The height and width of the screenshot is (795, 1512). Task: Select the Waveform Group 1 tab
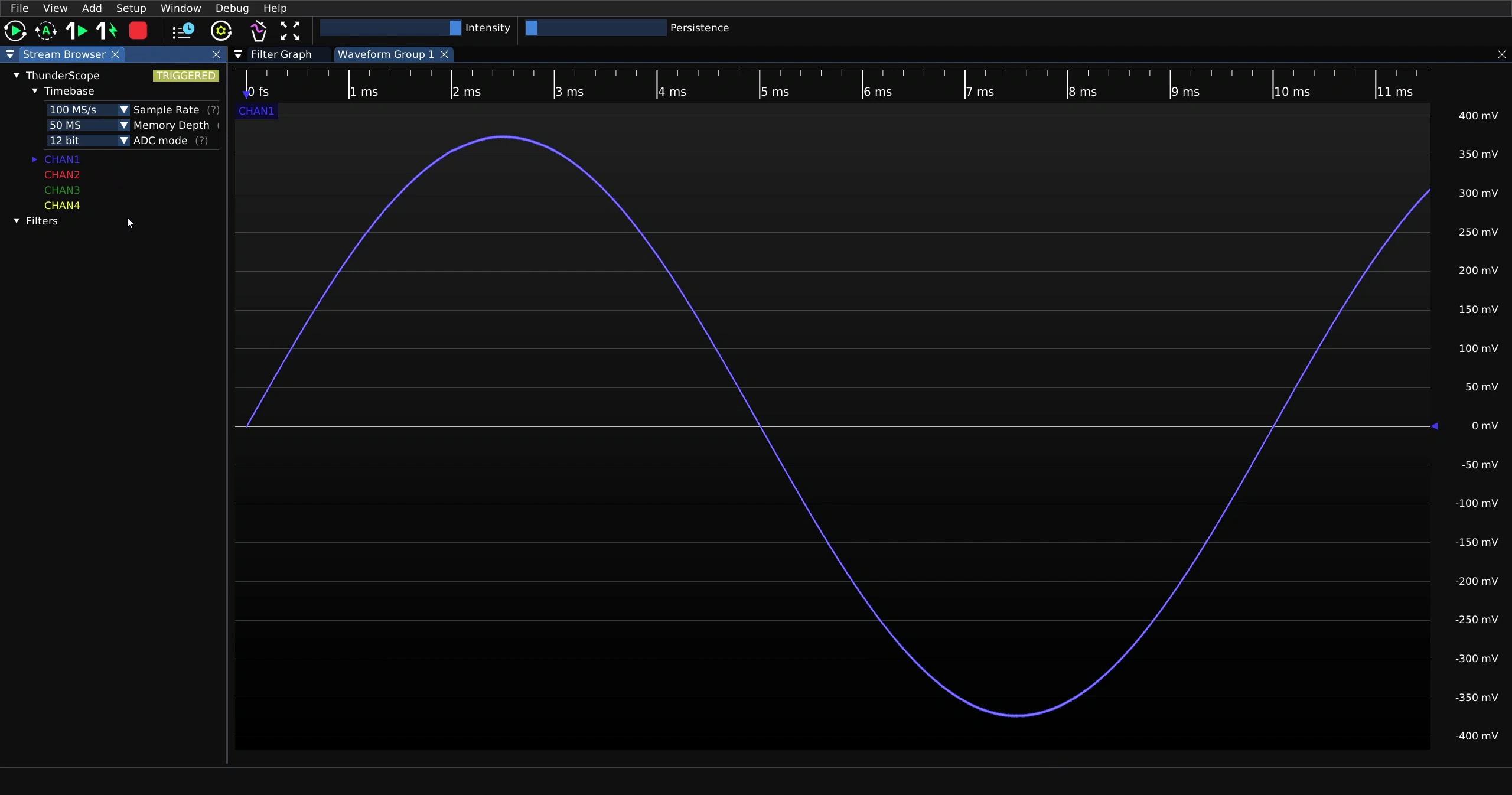pos(386,54)
